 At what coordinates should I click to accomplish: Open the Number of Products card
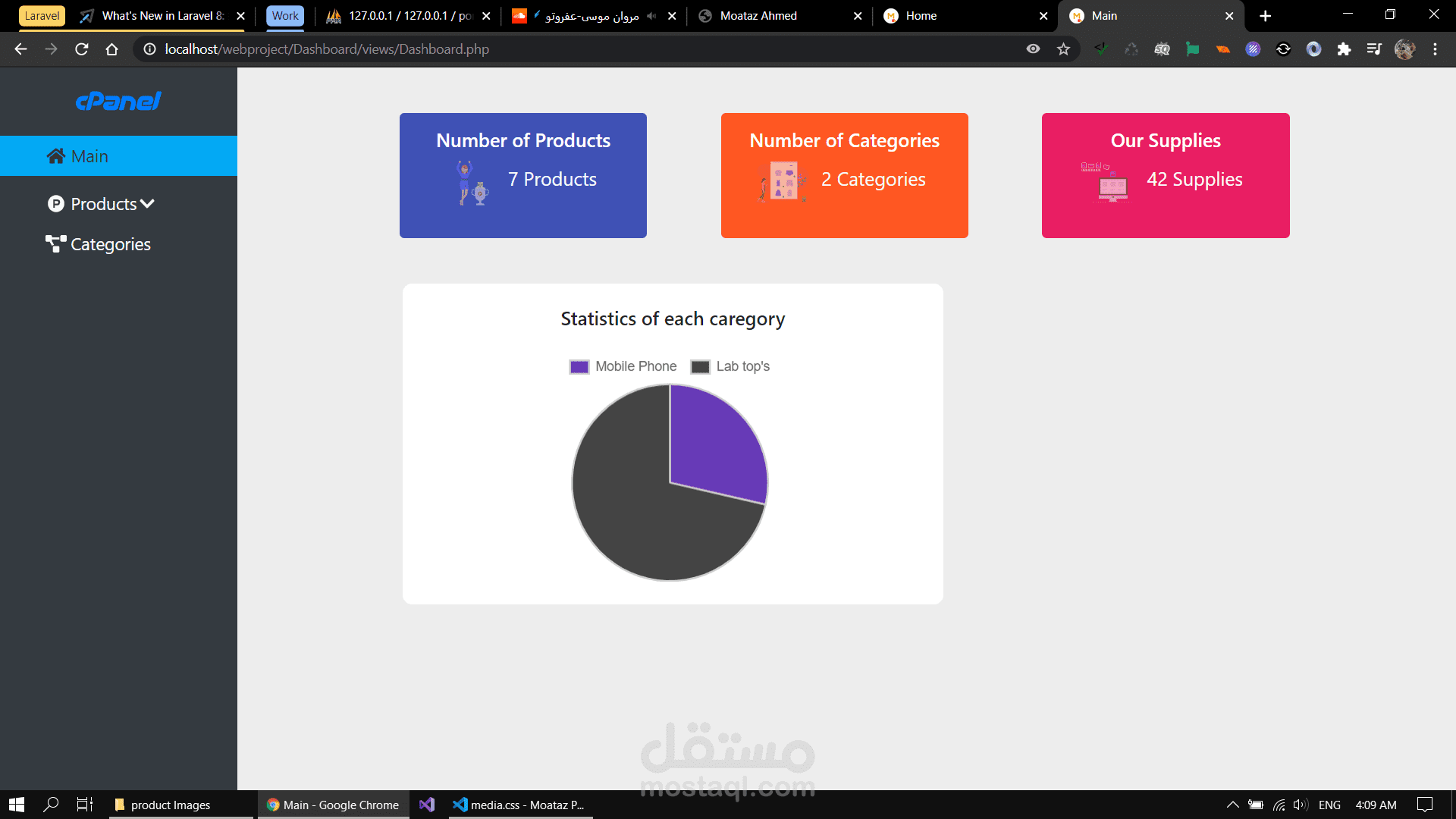click(x=523, y=175)
